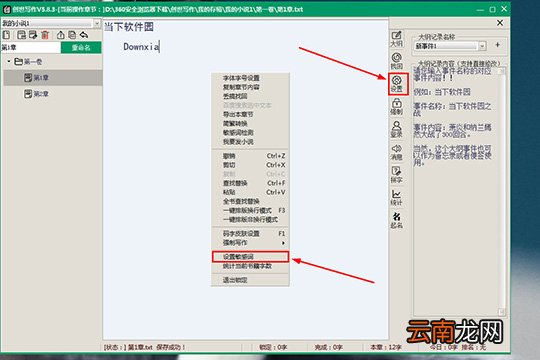Click the undo curved arrow icon
Screen dimensions: 540x360
point(84,35)
